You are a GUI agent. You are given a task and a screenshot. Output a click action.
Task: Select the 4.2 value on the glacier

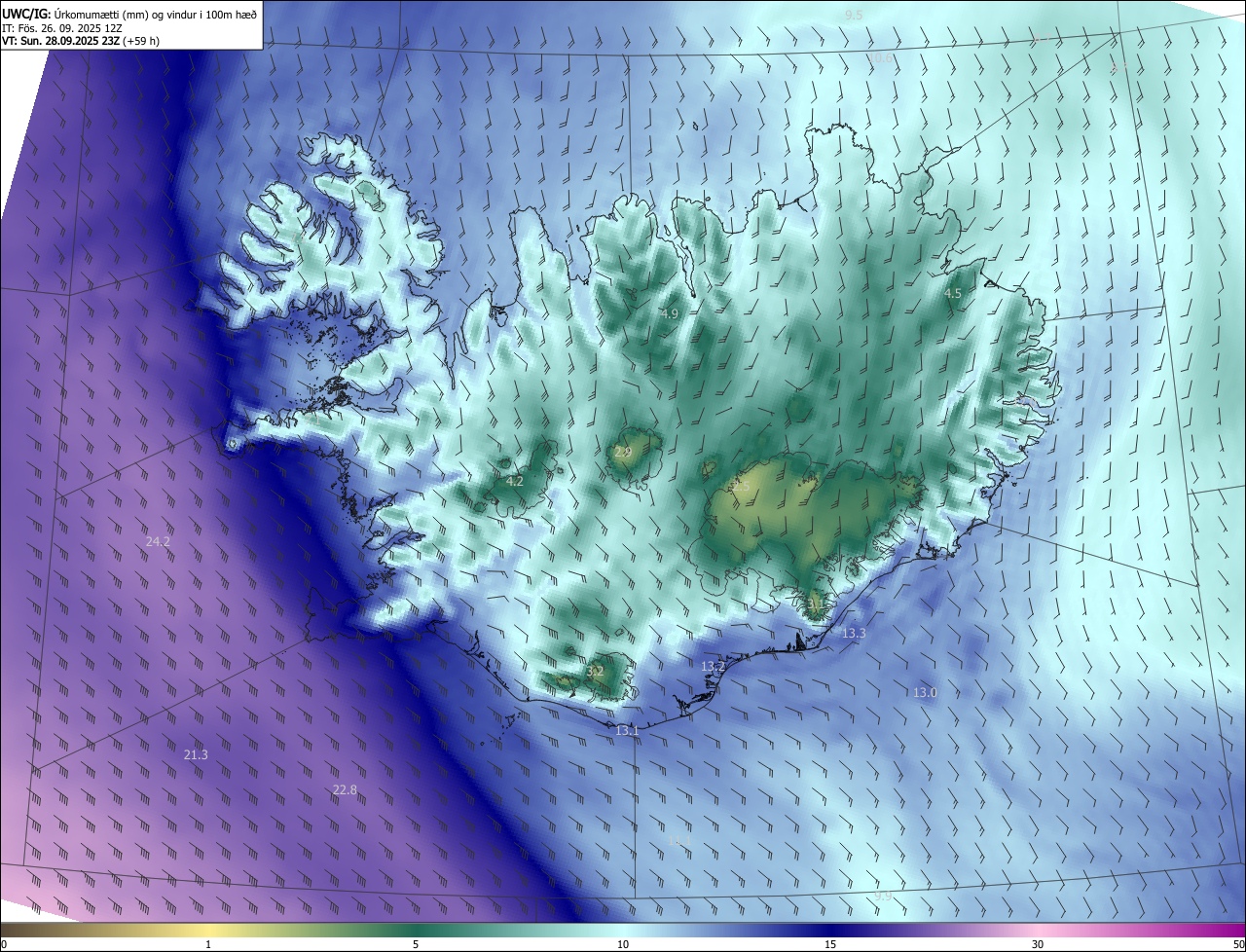tap(515, 481)
